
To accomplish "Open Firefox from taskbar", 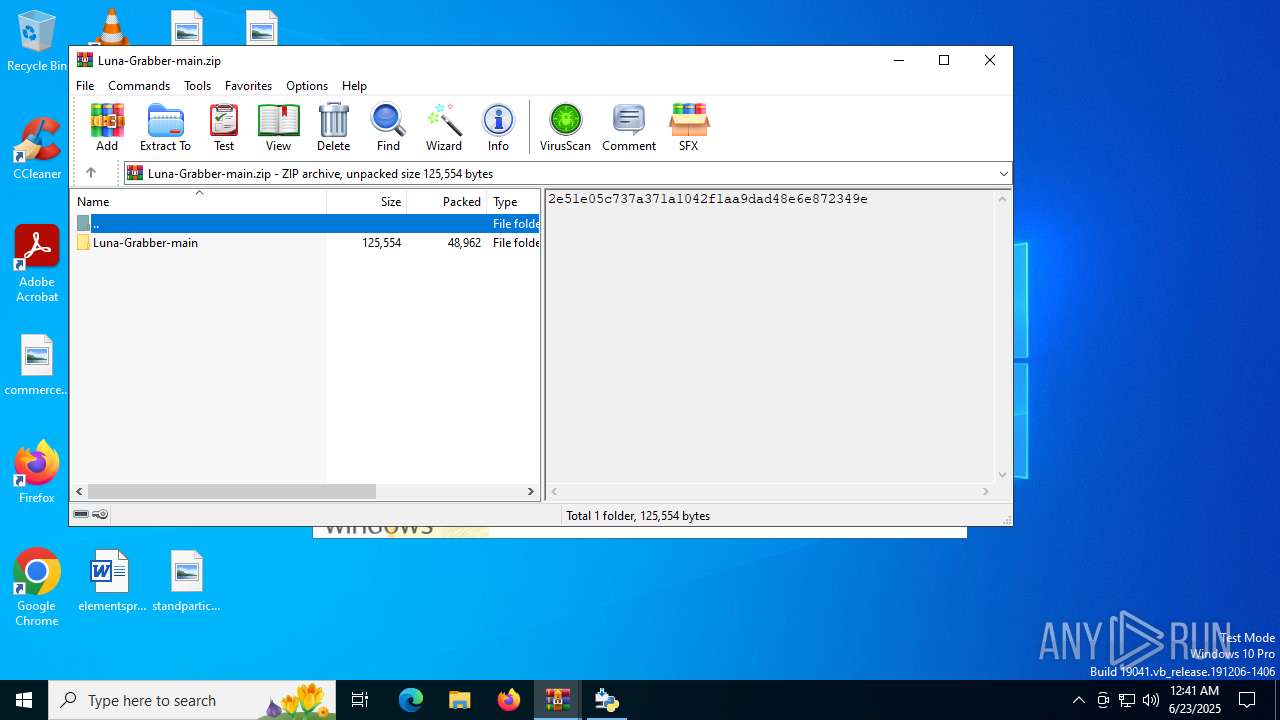I will click(x=509, y=700).
